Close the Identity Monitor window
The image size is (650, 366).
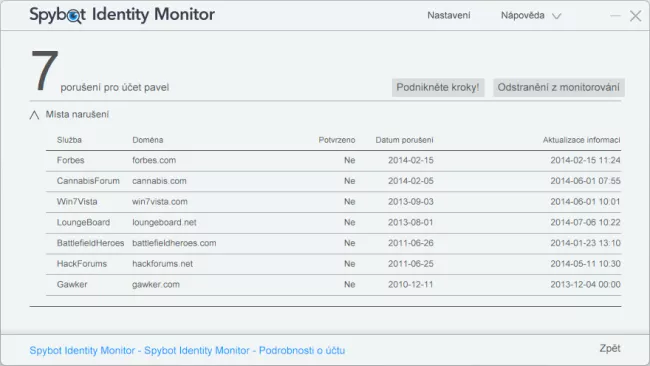(x=635, y=16)
